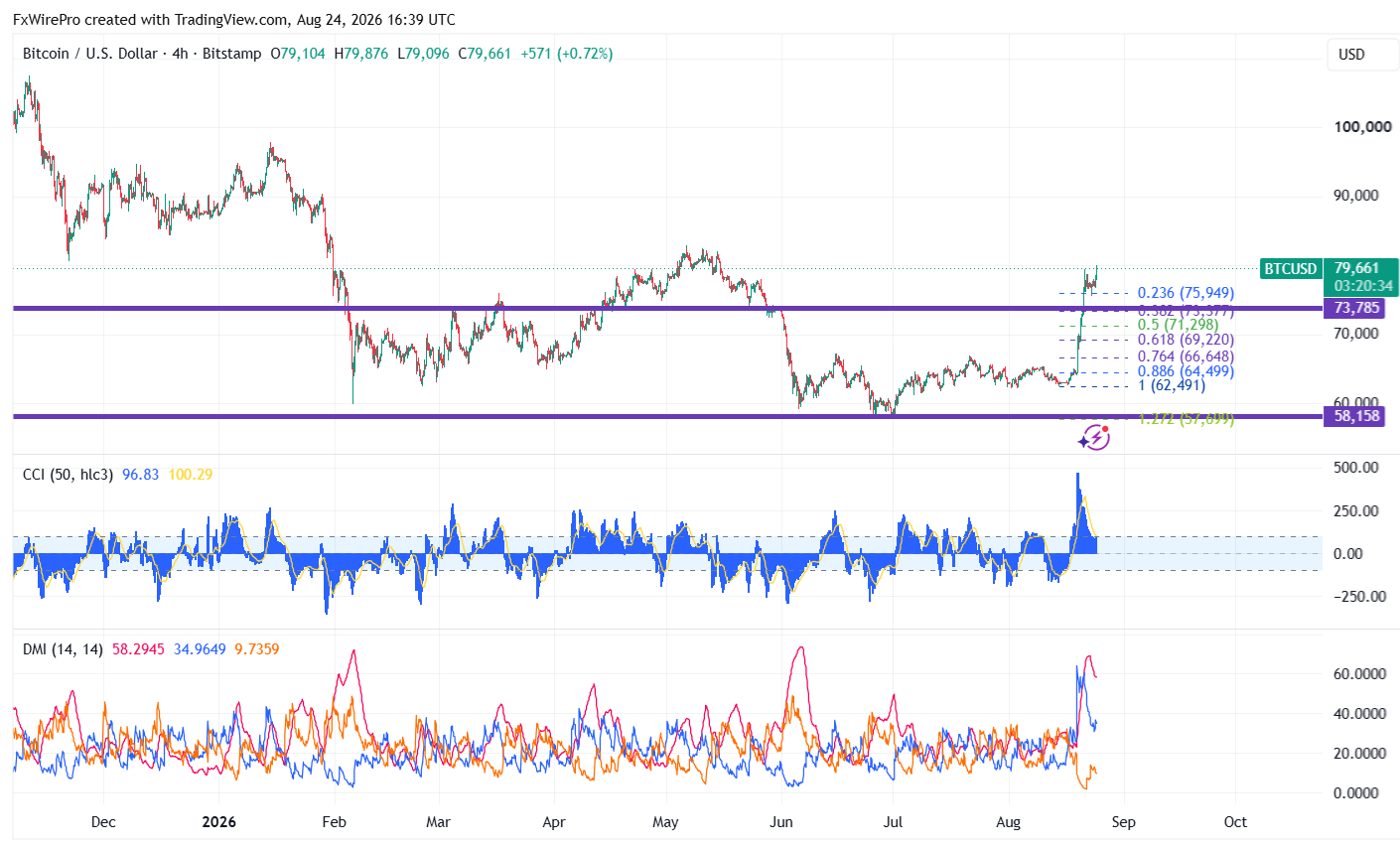Click the high price value H79,876

(x=361, y=54)
